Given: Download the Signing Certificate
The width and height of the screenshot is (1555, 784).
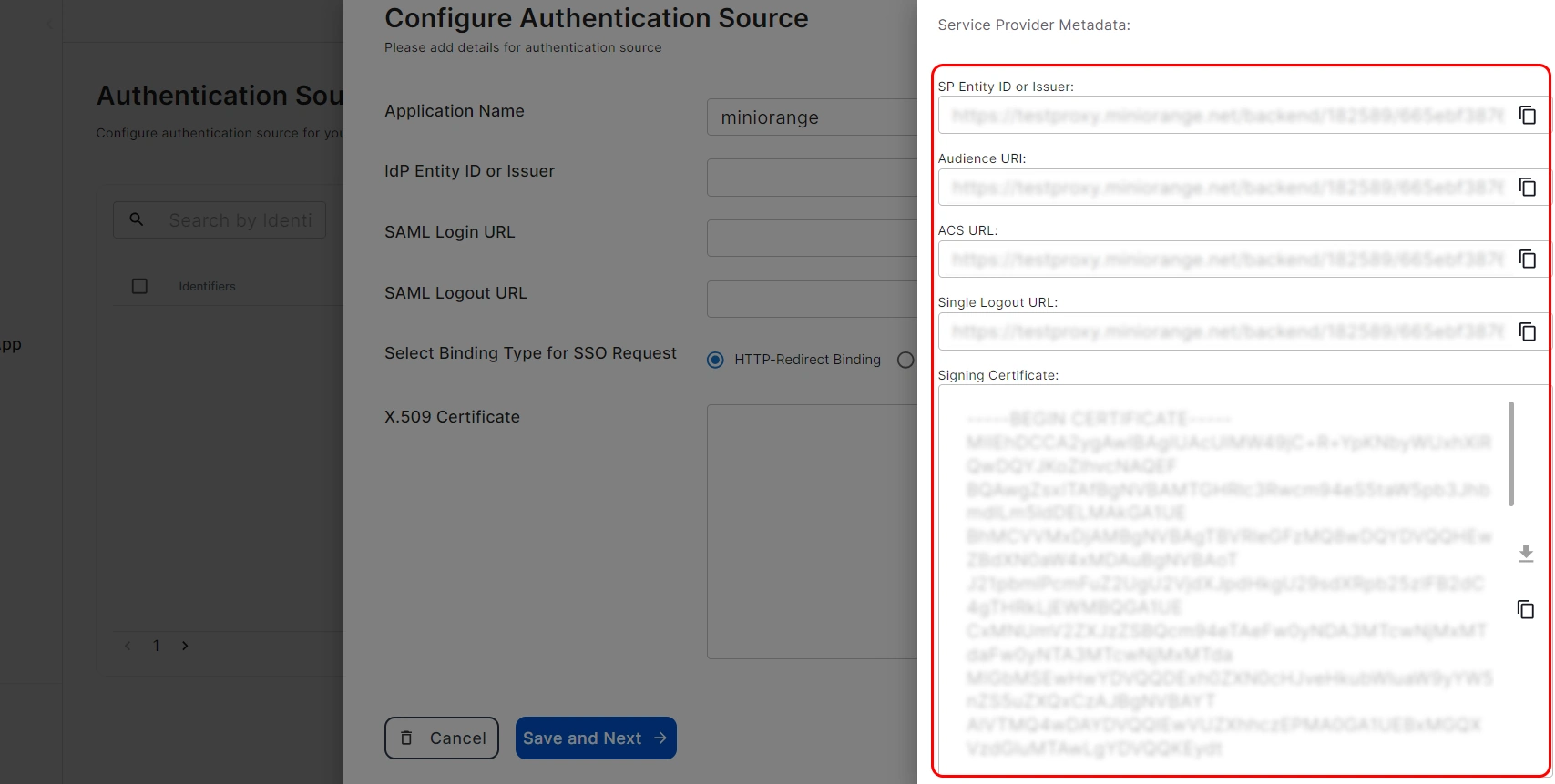Looking at the screenshot, I should [1526, 554].
